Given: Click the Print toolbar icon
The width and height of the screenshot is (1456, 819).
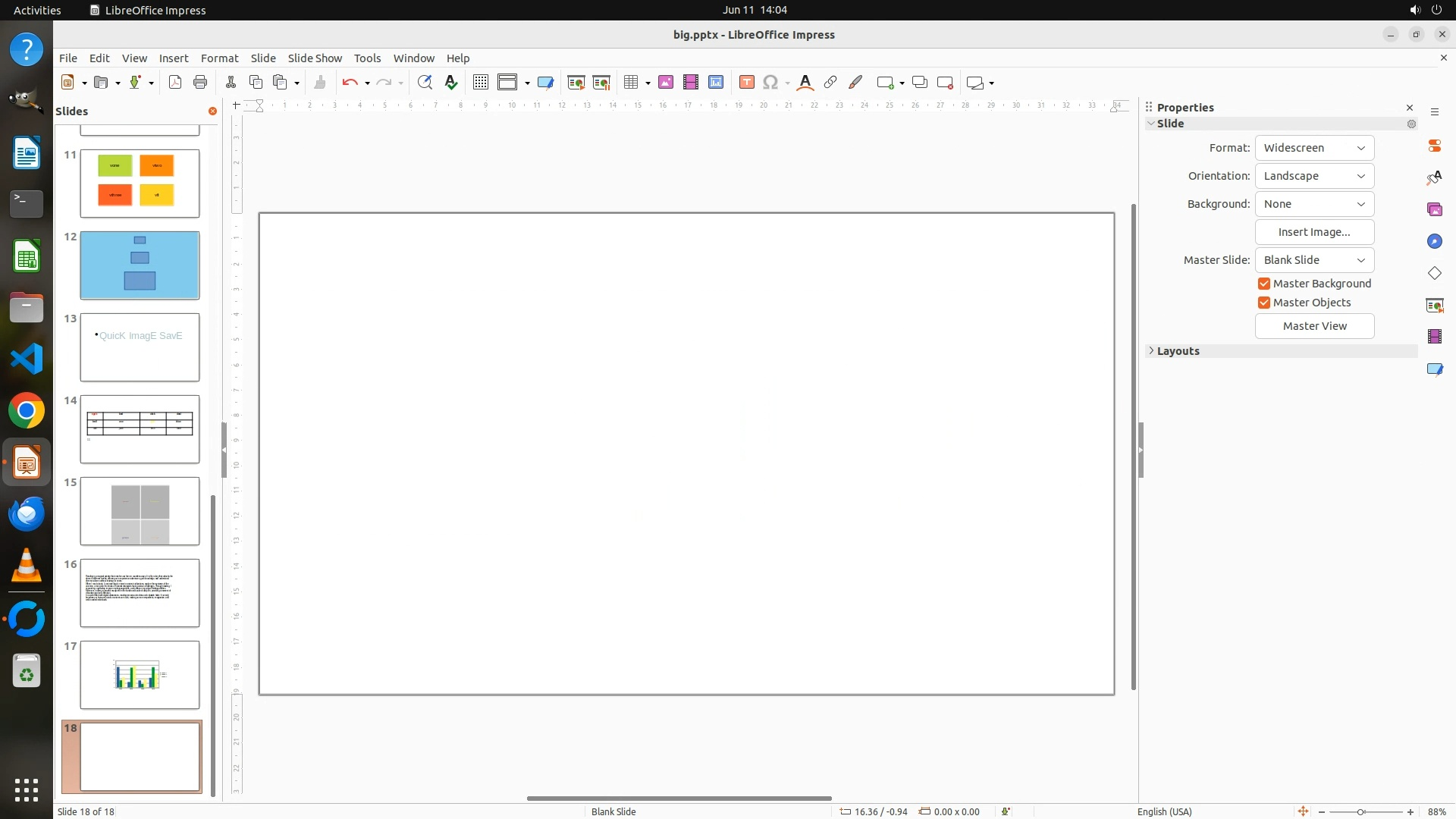Looking at the screenshot, I should click(200, 83).
